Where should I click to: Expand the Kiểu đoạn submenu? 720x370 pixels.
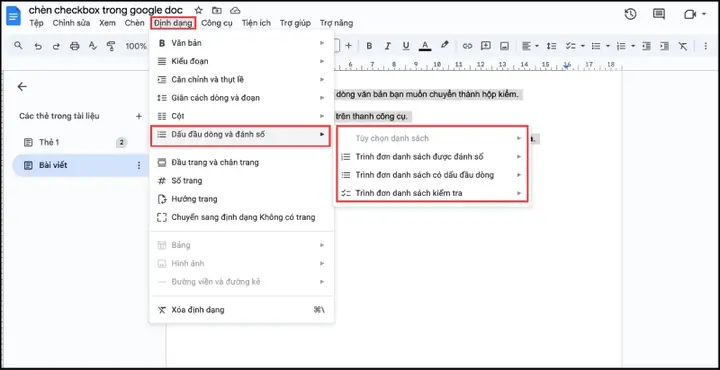(242, 61)
